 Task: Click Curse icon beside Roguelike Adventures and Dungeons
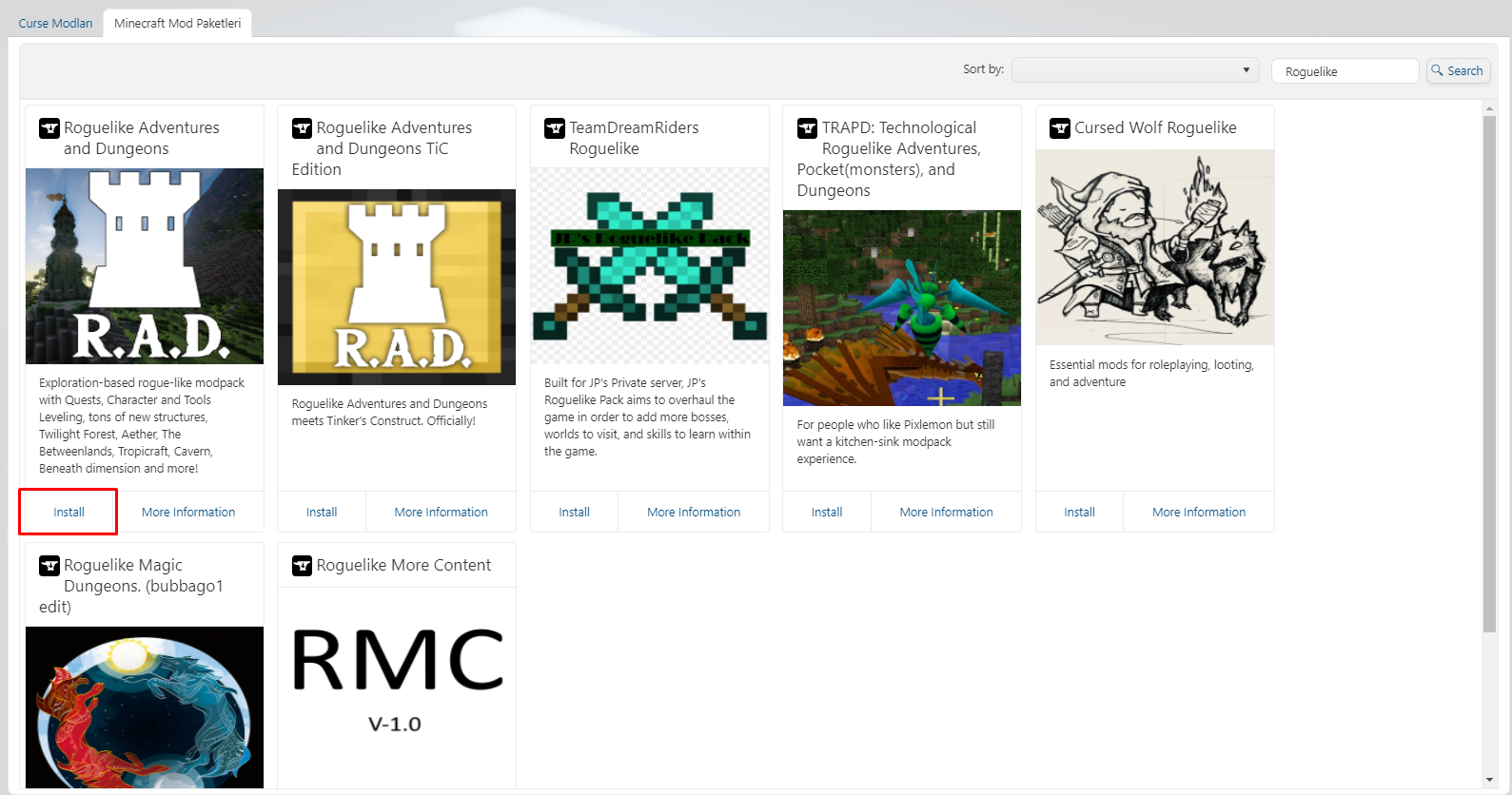49,128
